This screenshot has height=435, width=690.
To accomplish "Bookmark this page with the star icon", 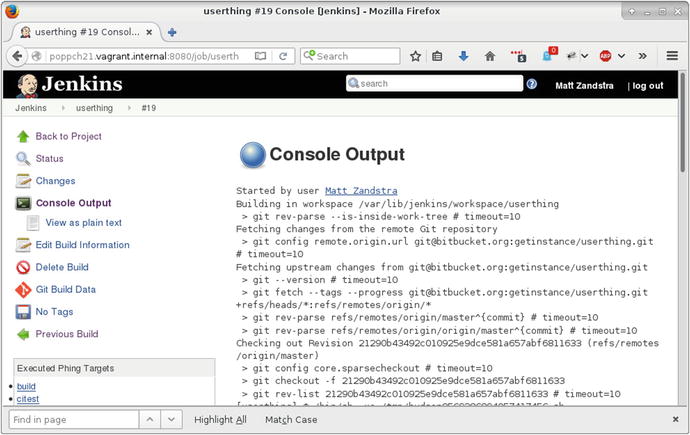I will pyautogui.click(x=415, y=56).
